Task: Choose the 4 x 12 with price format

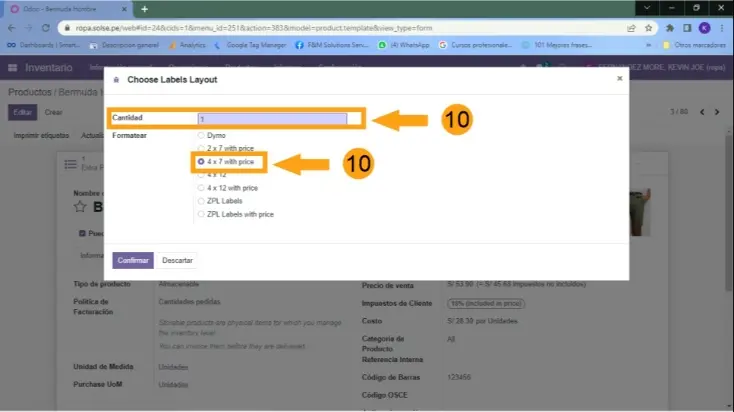Action: 201,188
